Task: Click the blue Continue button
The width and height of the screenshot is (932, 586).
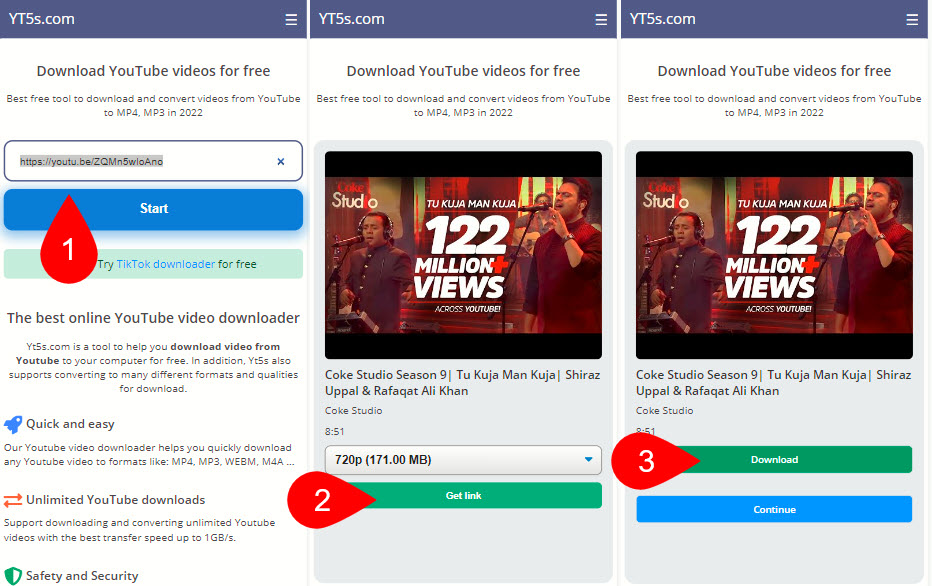Action: [x=774, y=509]
